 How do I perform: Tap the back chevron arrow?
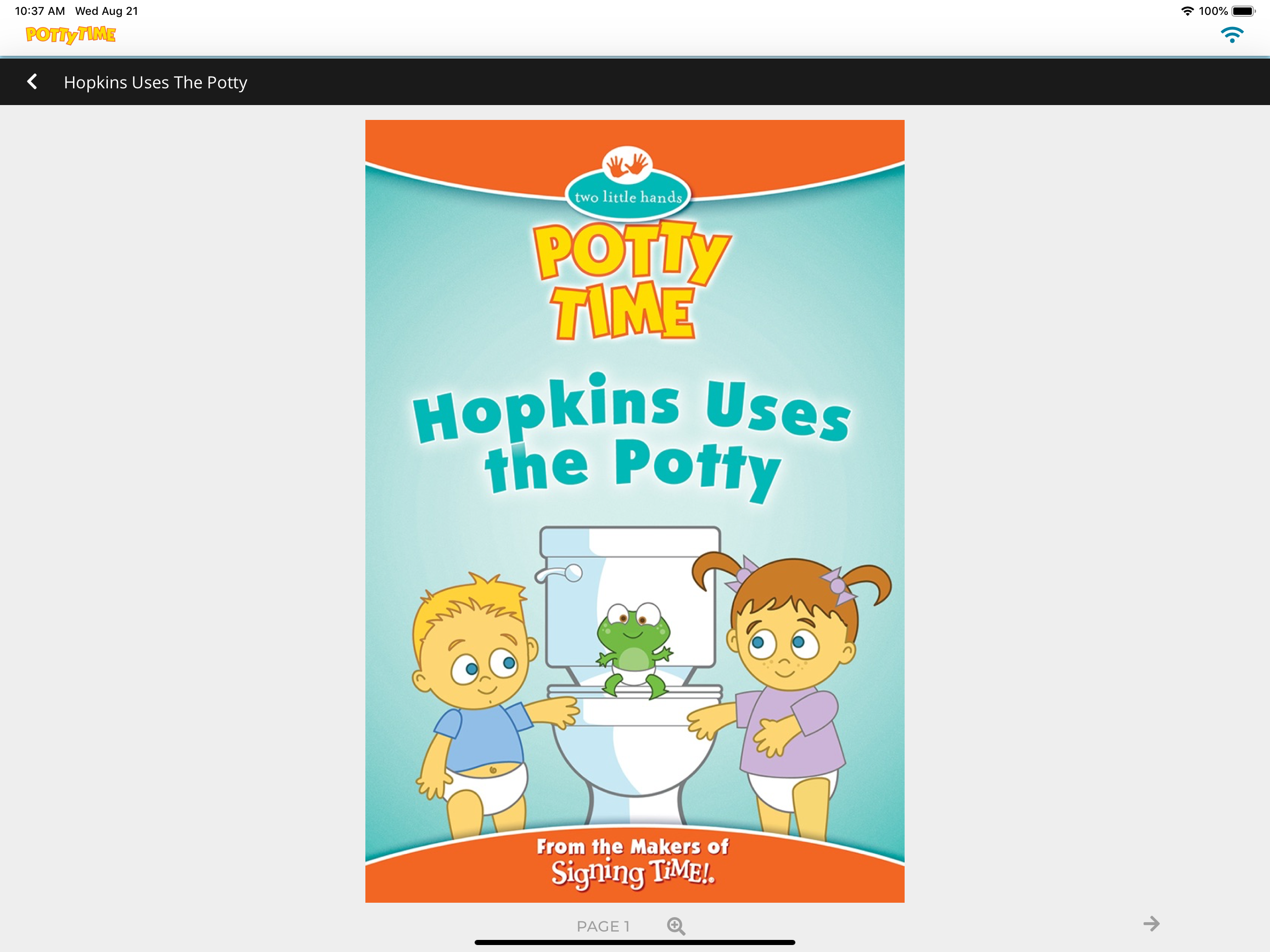32,81
